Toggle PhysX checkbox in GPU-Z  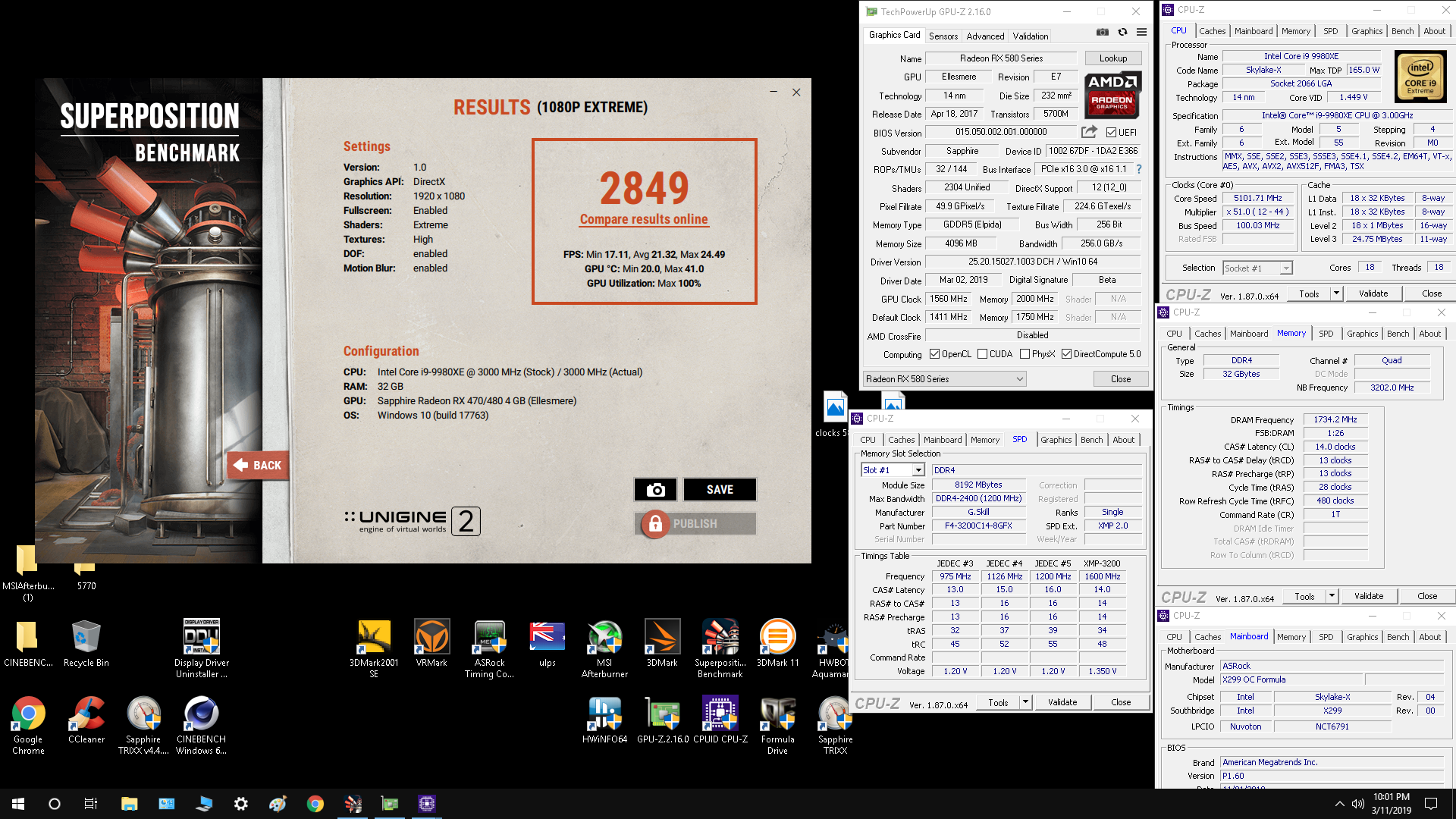click(x=1025, y=354)
